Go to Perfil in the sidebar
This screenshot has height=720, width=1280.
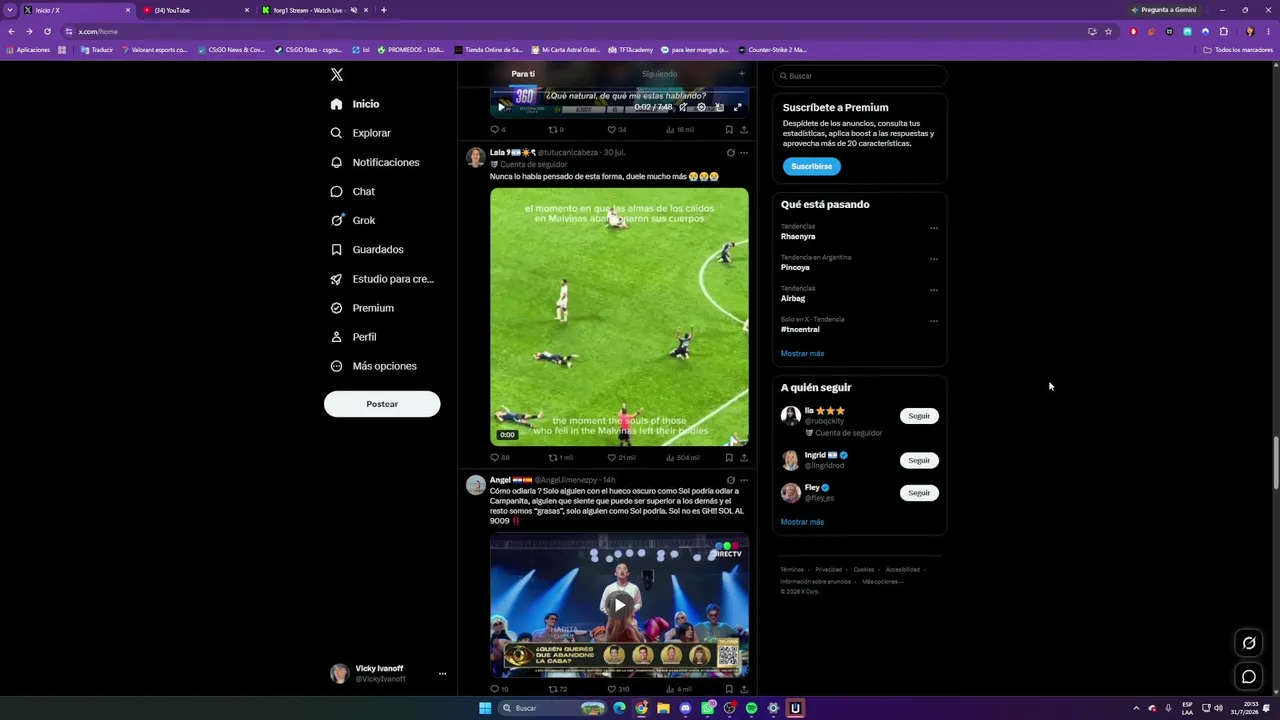pos(353,337)
